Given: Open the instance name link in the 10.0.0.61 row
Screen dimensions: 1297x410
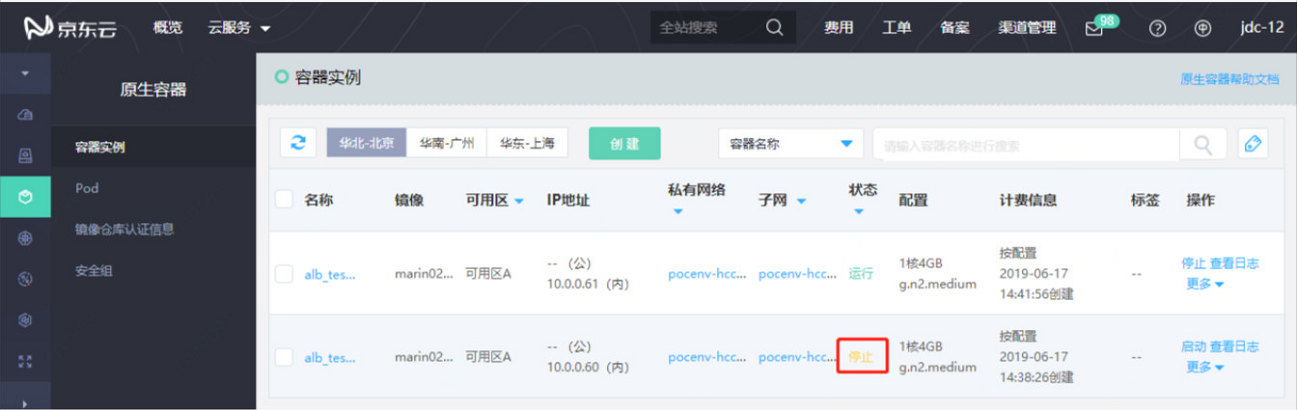Looking at the screenshot, I should click(330, 274).
